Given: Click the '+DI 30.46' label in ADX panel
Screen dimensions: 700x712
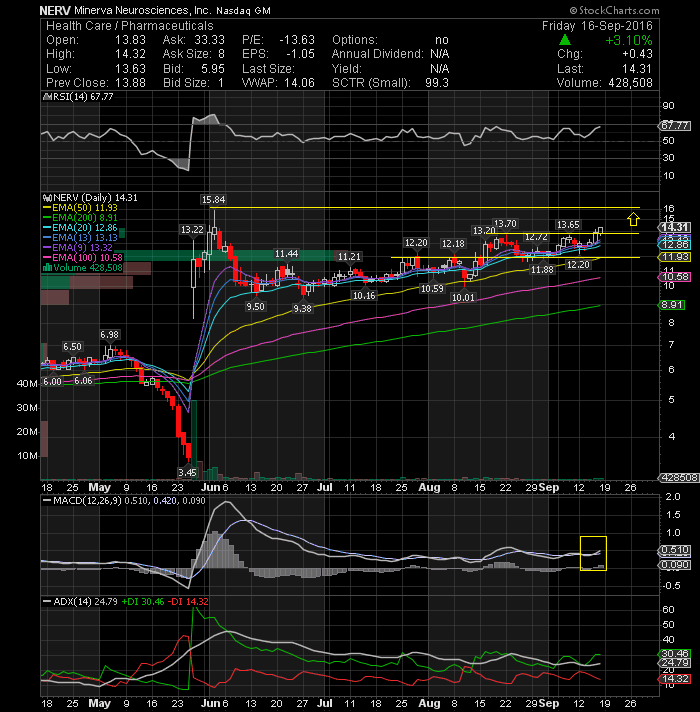Looking at the screenshot, I should (x=143, y=601).
